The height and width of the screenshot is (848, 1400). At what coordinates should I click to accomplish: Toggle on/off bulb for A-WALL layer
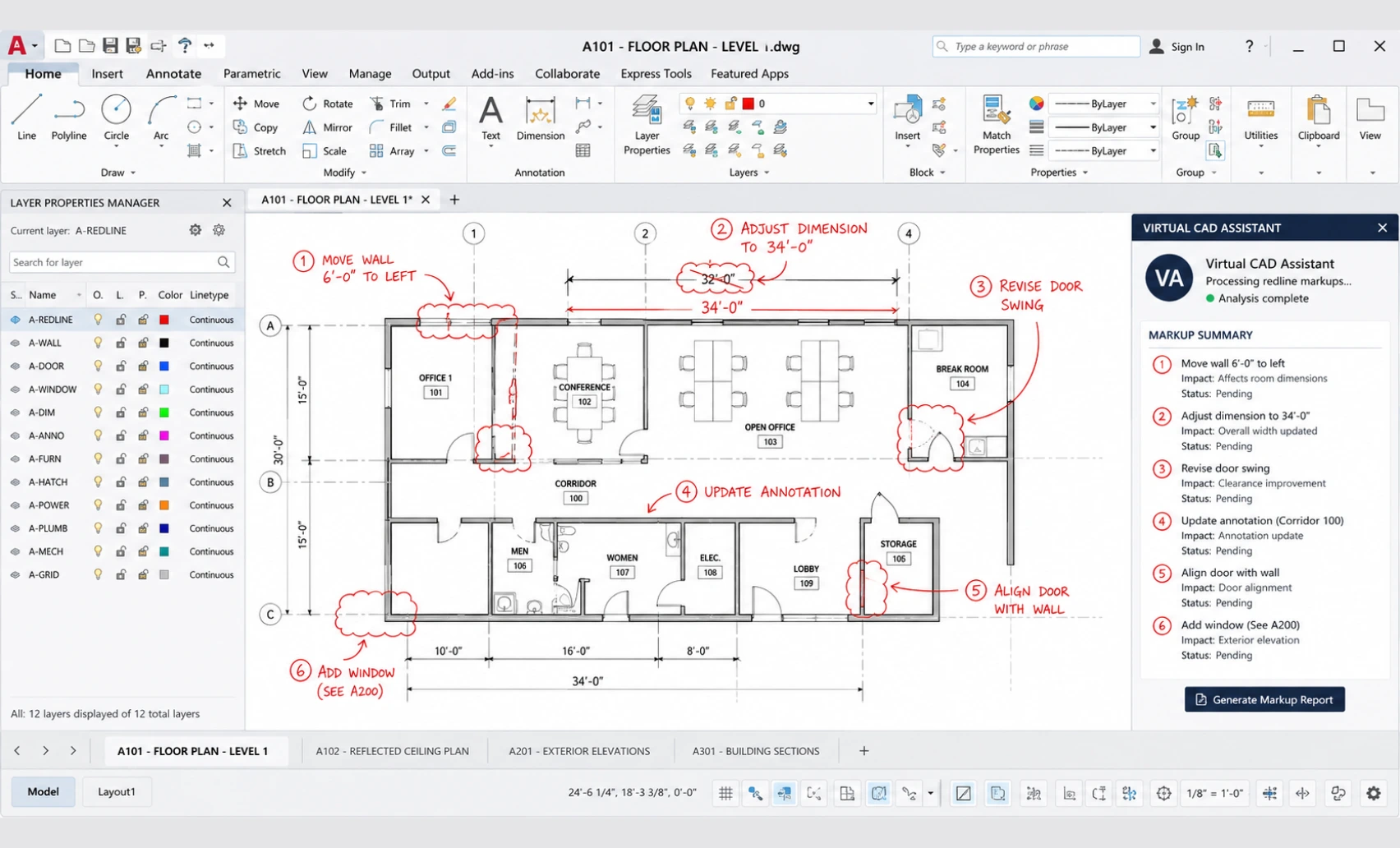click(98, 343)
